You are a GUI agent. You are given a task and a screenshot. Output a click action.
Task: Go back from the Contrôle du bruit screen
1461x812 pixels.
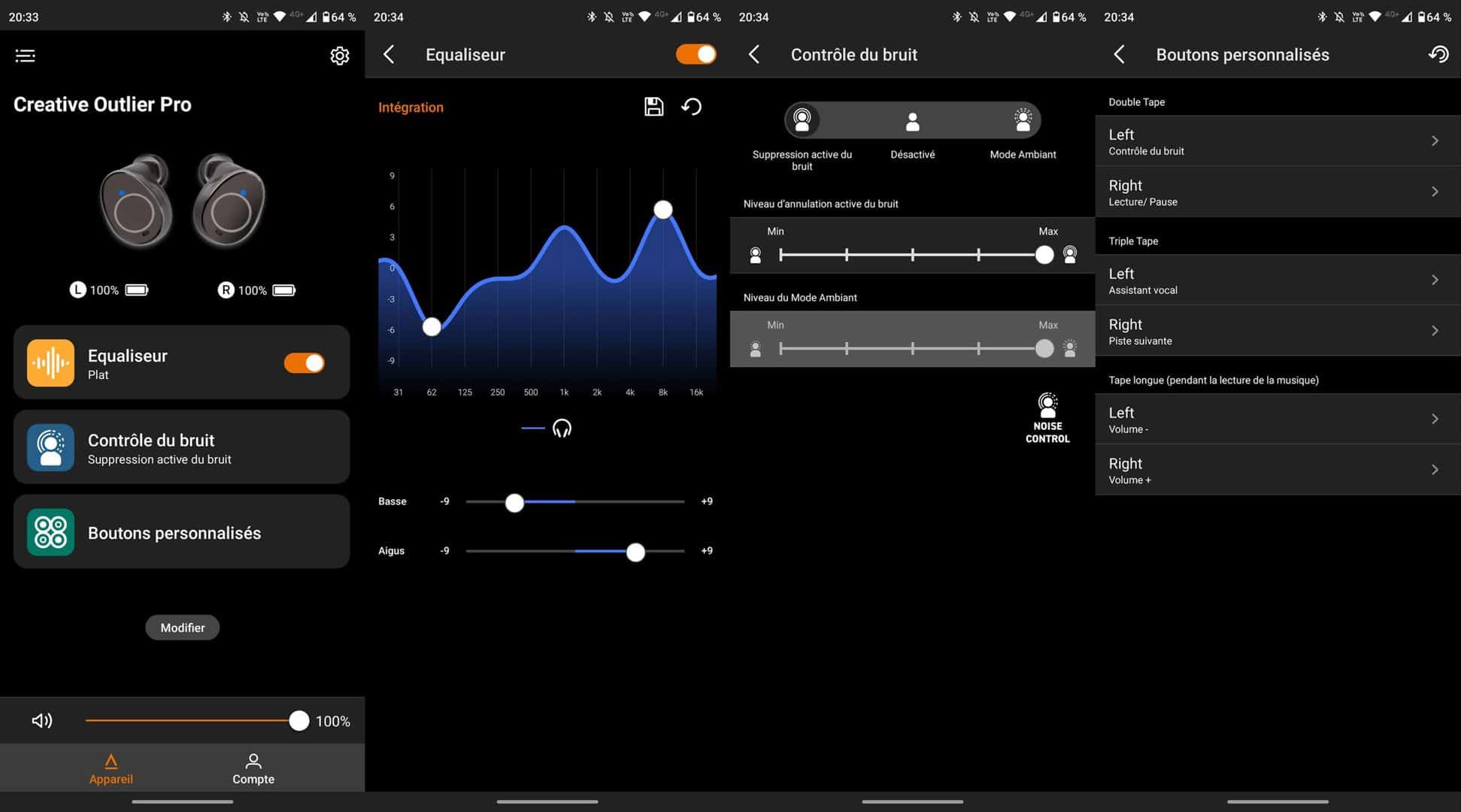pyautogui.click(x=754, y=54)
